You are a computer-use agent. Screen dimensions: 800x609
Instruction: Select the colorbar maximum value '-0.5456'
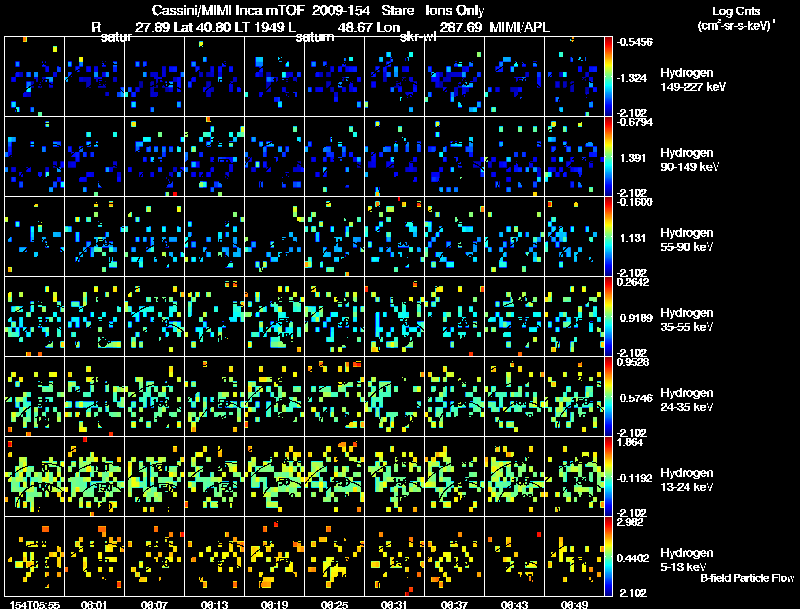tap(635, 42)
